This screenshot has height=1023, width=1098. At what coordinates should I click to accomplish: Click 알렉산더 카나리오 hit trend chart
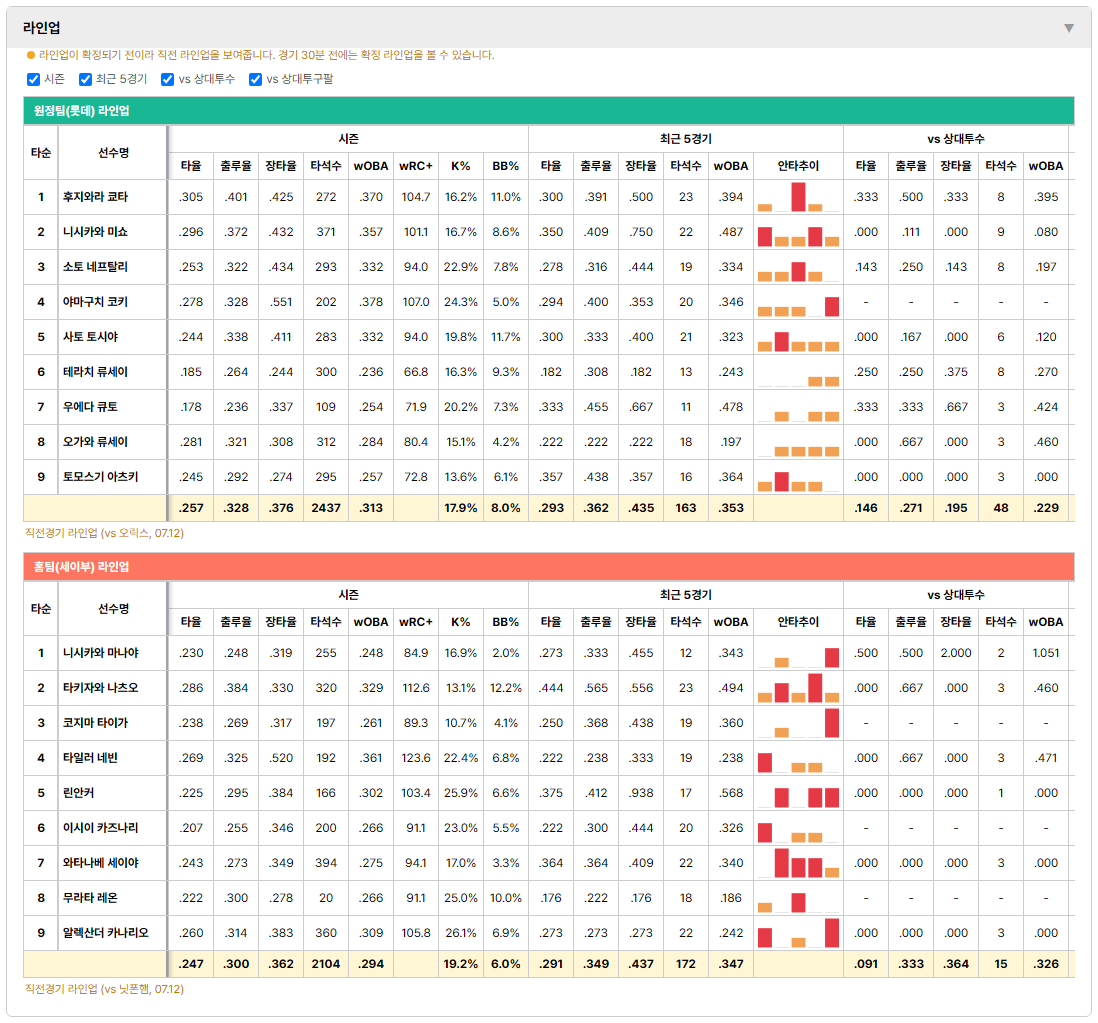pos(798,933)
